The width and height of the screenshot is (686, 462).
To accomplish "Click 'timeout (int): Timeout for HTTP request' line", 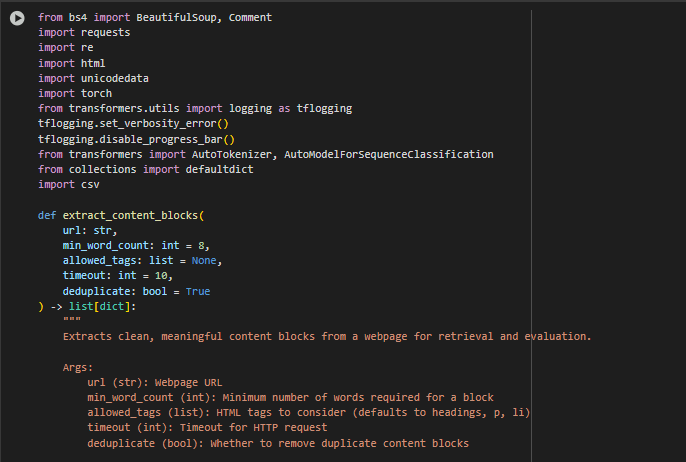I will coord(207,427).
